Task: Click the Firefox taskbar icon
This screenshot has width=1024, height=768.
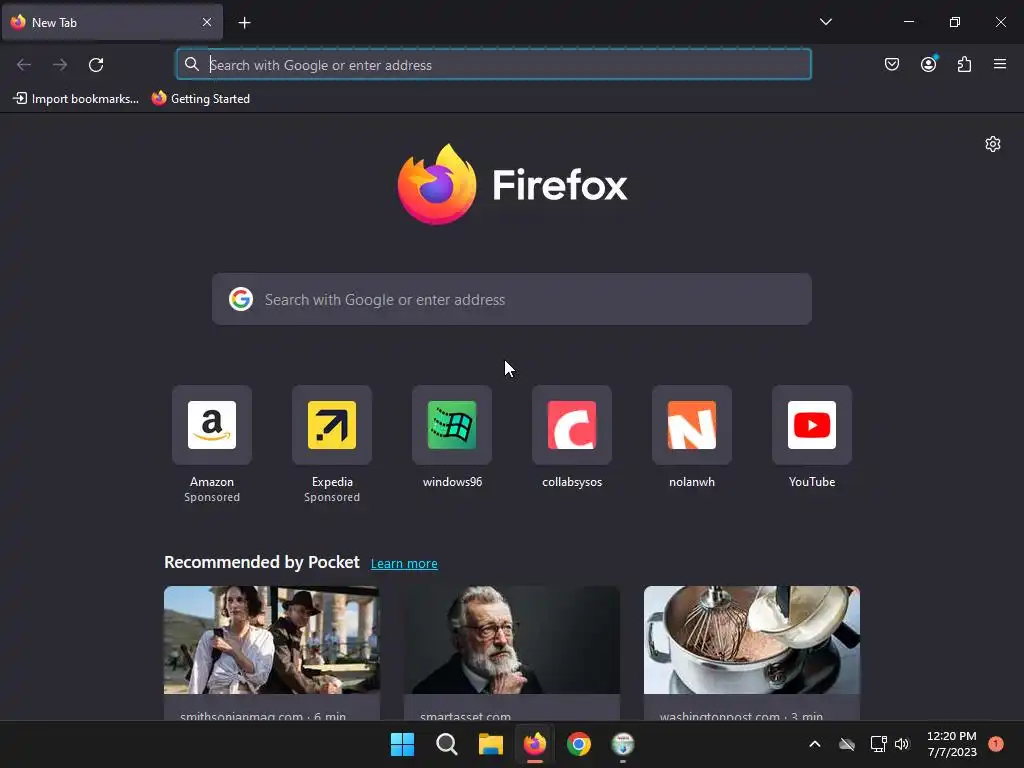Action: (x=535, y=744)
